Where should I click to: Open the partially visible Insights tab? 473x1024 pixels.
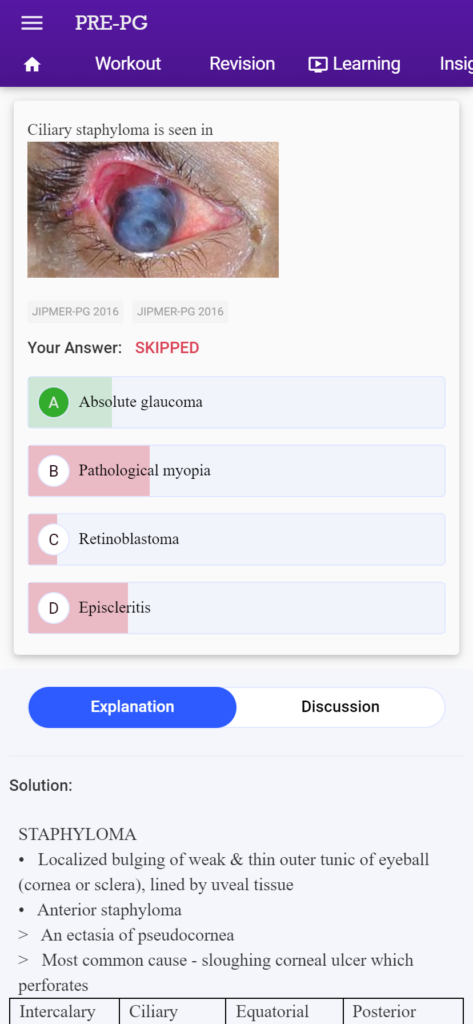456,64
